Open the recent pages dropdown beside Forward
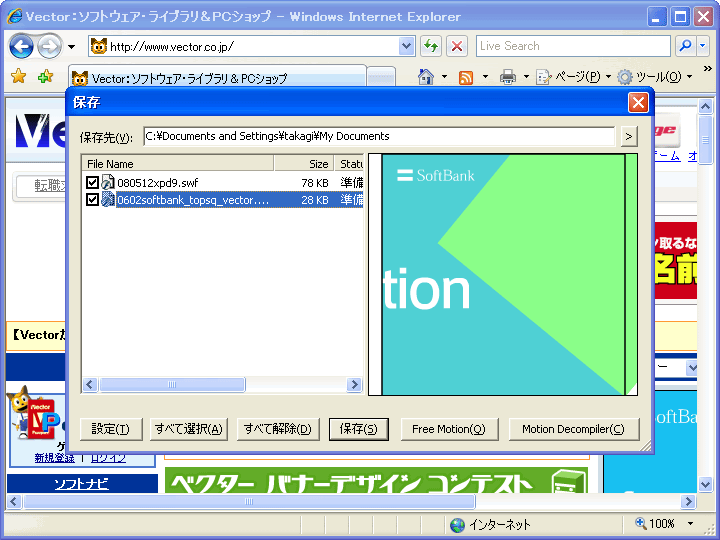This screenshot has height=540, width=720. pos(72,47)
